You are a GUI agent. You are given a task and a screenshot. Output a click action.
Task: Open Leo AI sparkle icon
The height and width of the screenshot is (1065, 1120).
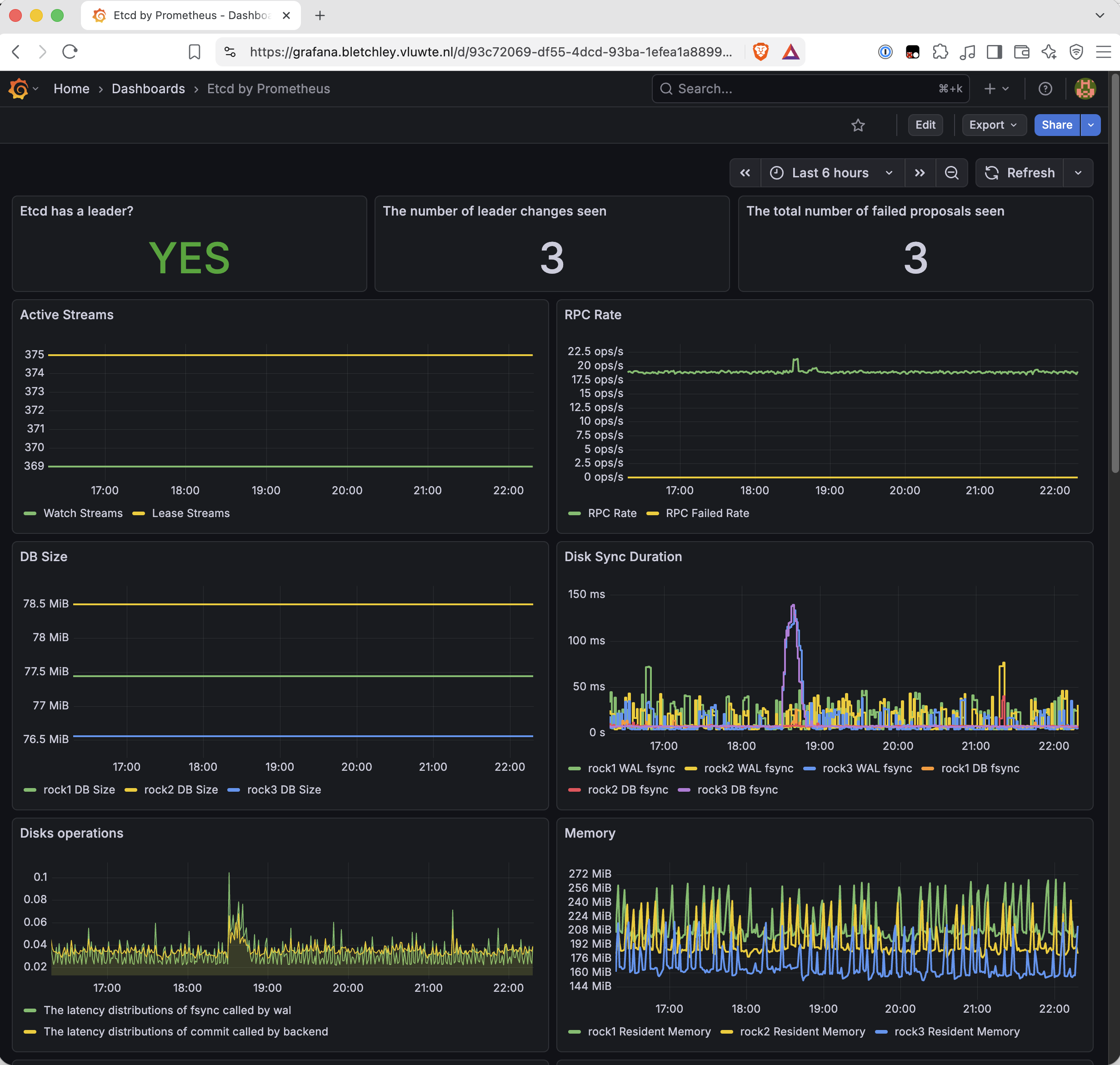(x=1049, y=52)
